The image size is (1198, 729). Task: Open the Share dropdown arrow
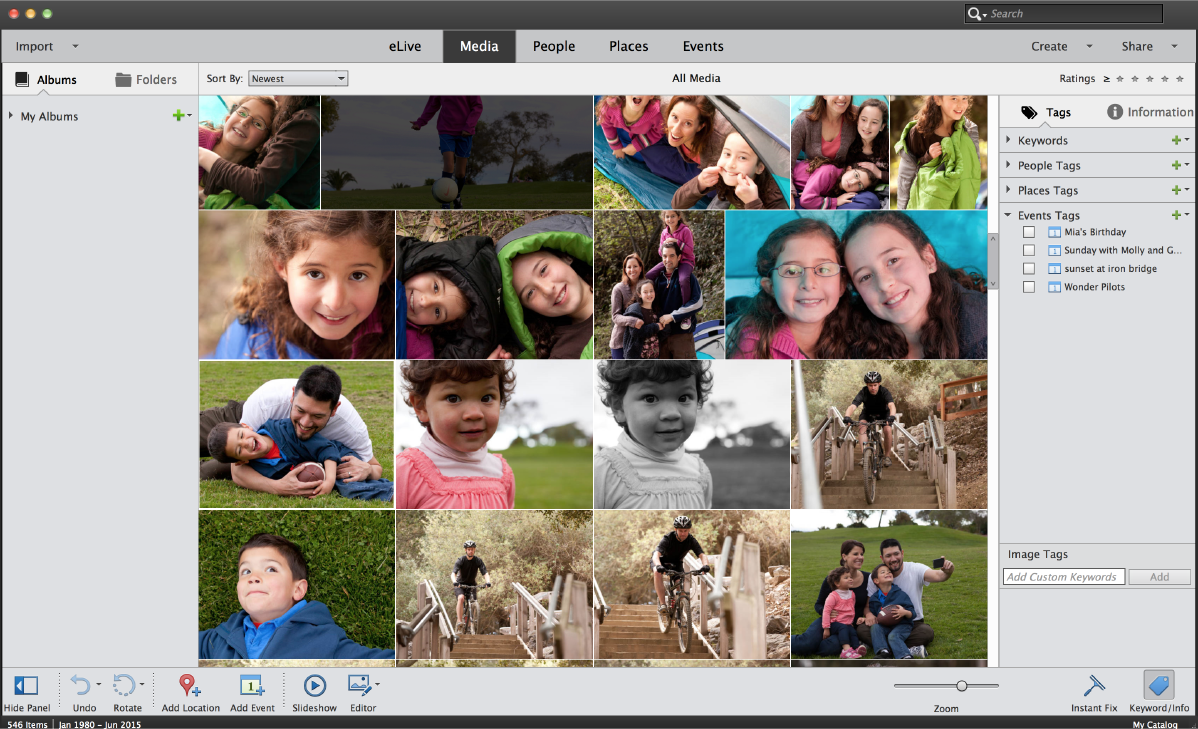(x=1174, y=46)
